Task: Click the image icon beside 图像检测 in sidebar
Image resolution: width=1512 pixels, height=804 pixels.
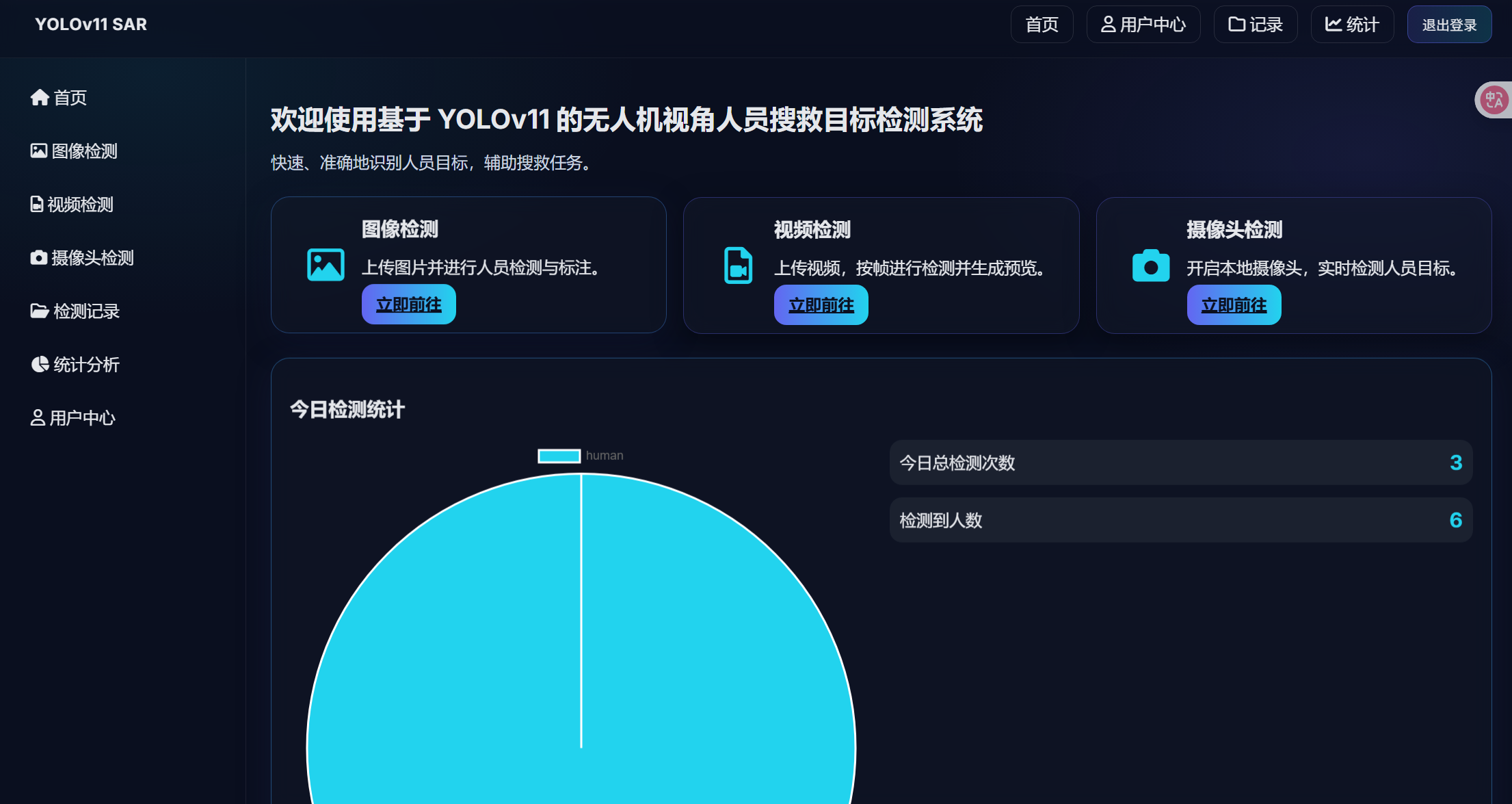Action: (39, 151)
